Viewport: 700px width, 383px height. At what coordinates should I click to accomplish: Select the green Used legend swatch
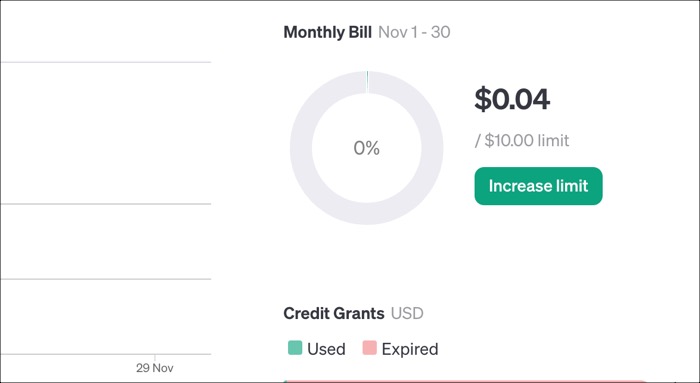pyautogui.click(x=295, y=348)
